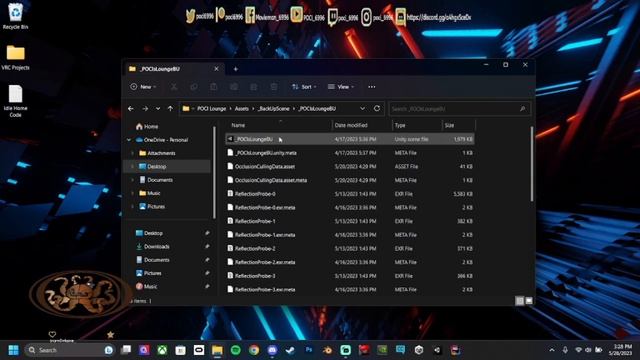
Task: Open Unity Hub from the taskbar
Action: coord(419,350)
